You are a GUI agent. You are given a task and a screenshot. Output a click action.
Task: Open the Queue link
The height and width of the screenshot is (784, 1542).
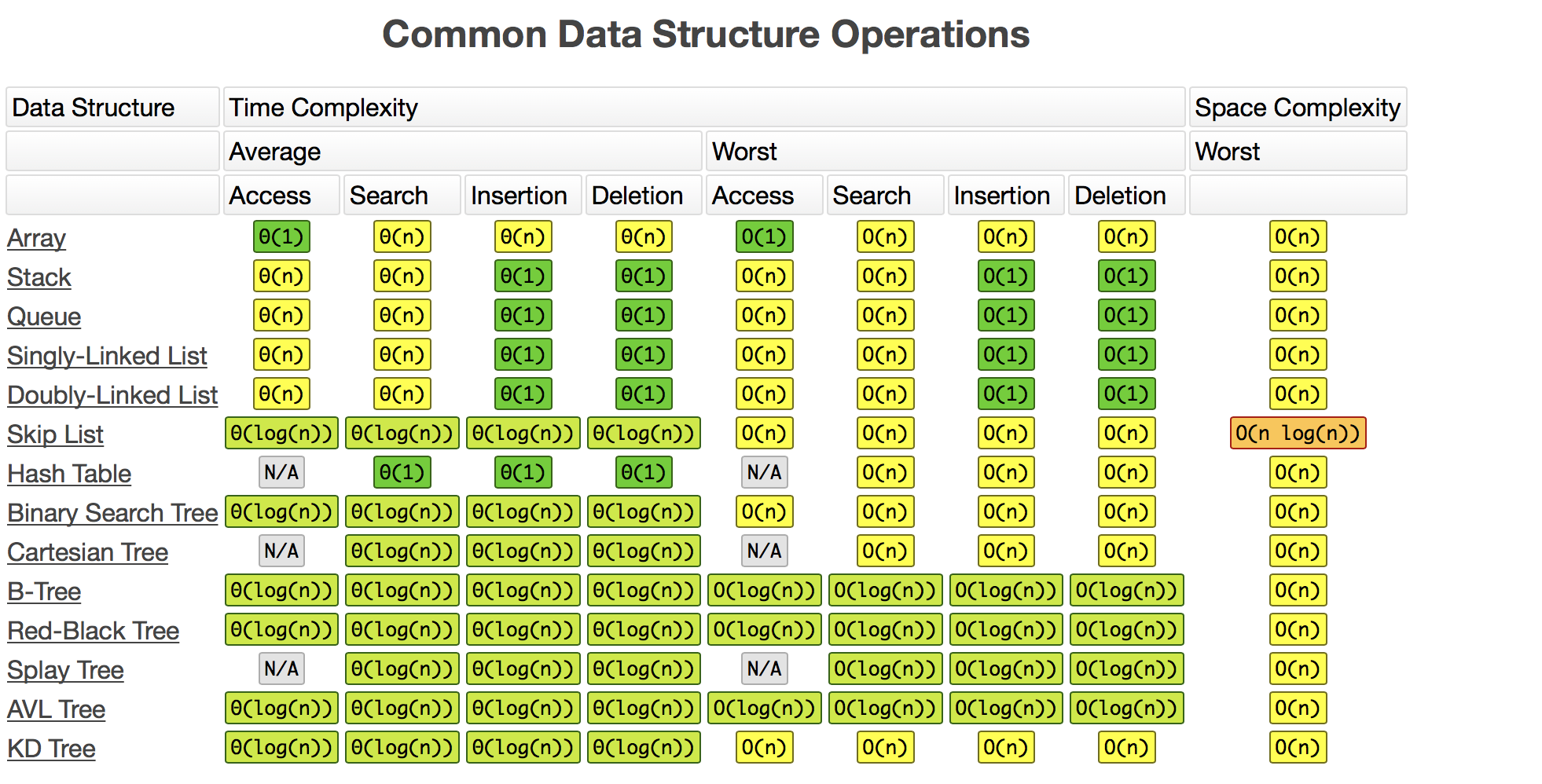[44, 317]
